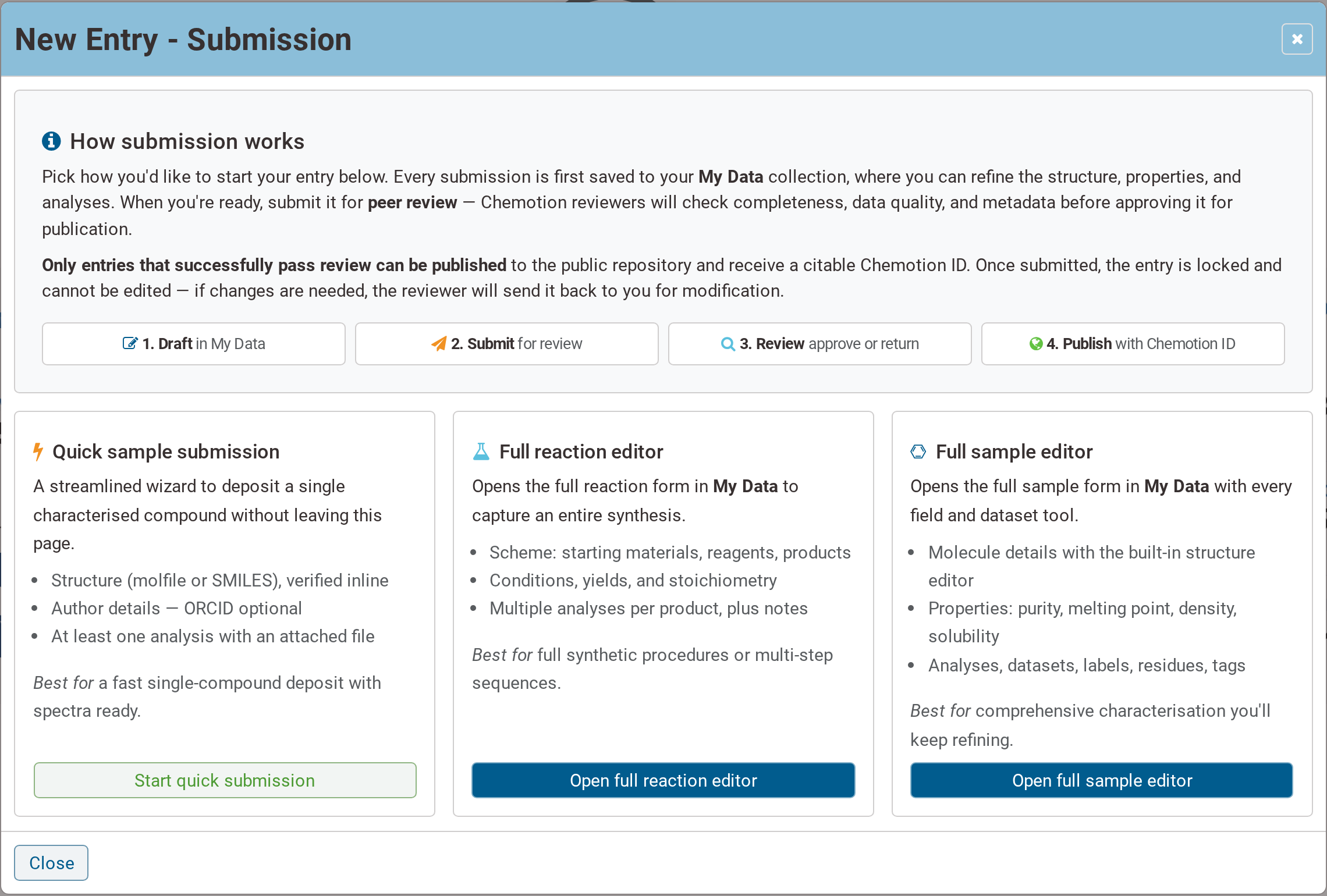Close dialog with the X icon
Screen dimensions: 1327x896
[1297, 39]
